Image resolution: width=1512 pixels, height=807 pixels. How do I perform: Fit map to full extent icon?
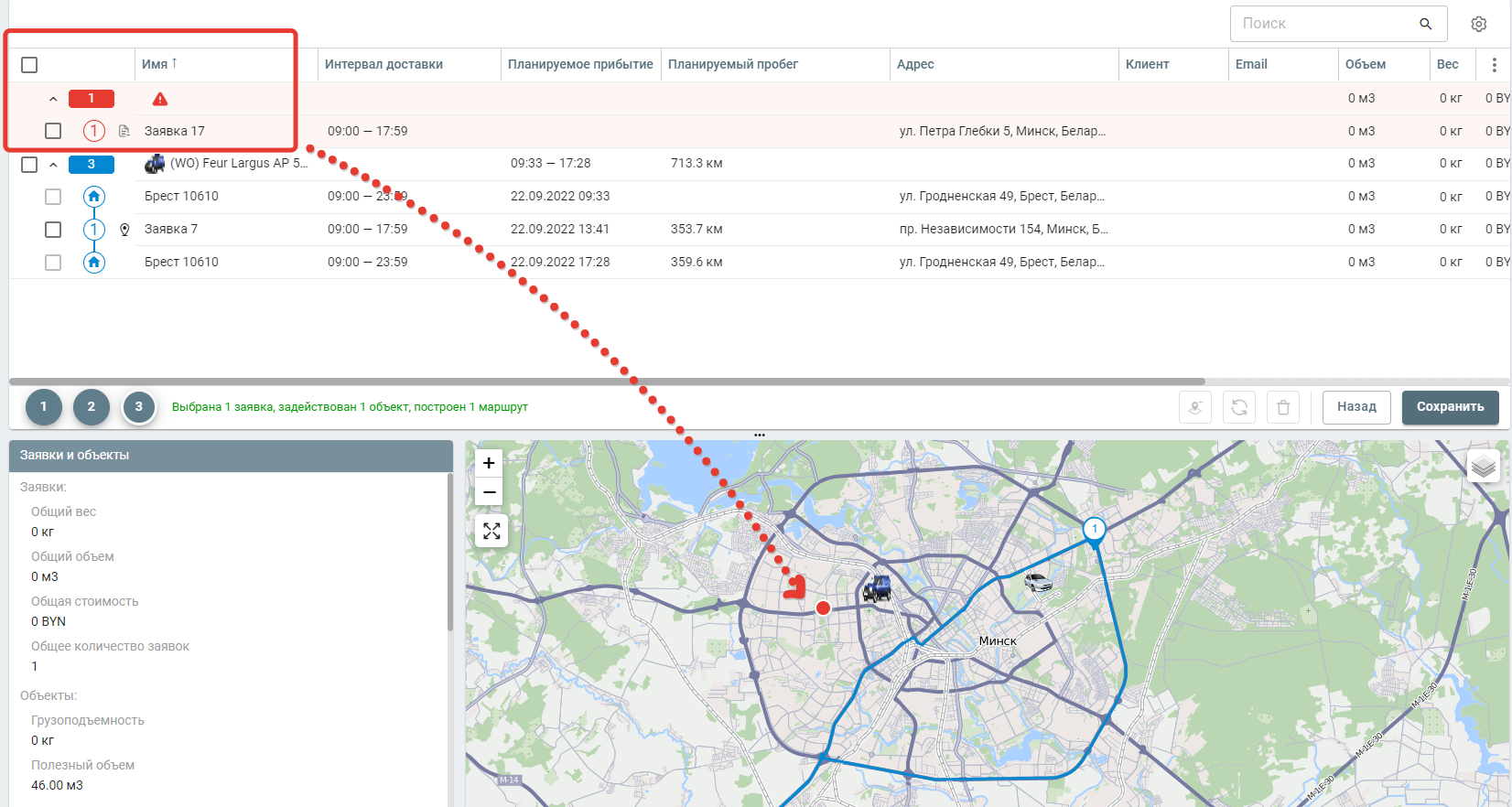pos(491,531)
